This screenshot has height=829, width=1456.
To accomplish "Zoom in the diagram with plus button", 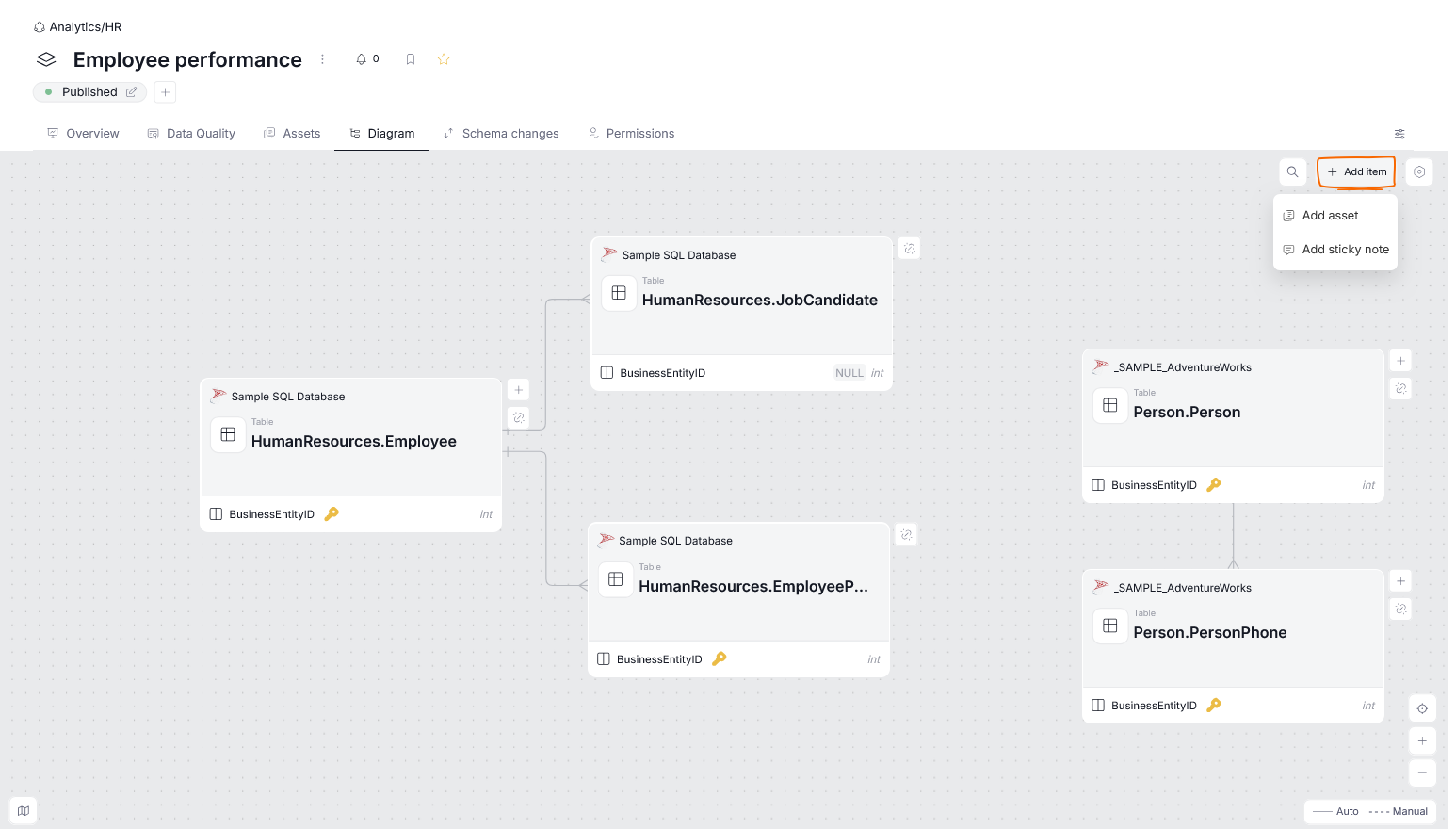I will pyautogui.click(x=1422, y=741).
